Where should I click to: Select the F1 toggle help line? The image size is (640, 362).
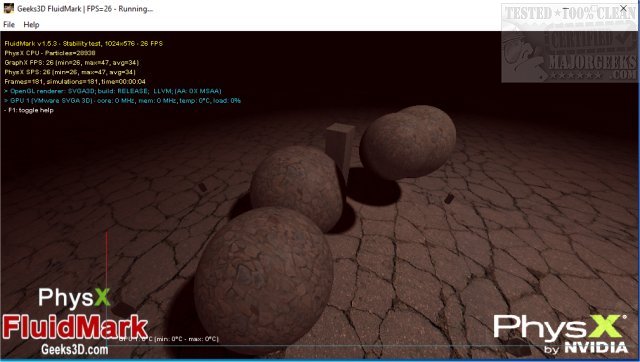(x=29, y=110)
